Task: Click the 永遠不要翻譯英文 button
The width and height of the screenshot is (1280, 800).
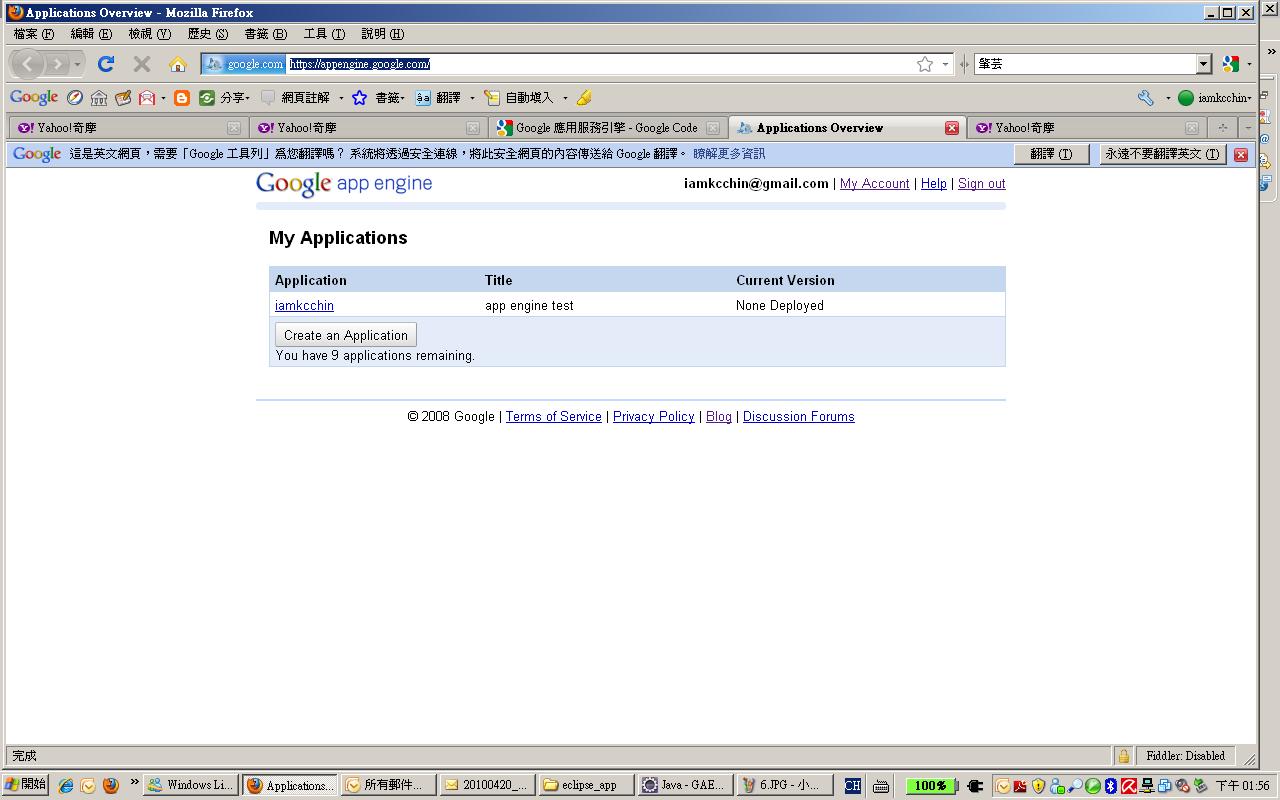Action: 1163,154
